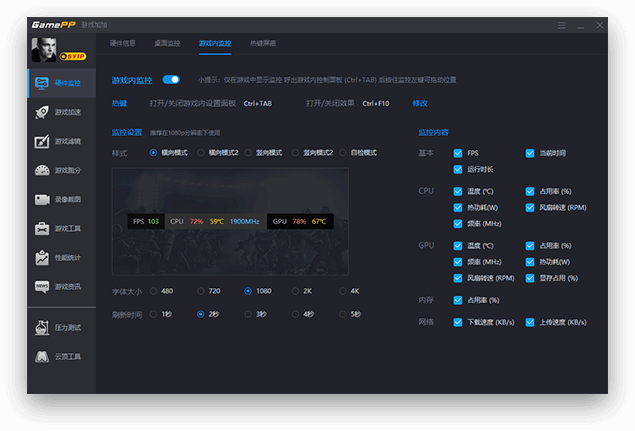Uncheck the FPS checkbox
Image resolution: width=635 pixels, height=431 pixels.
tap(458, 153)
